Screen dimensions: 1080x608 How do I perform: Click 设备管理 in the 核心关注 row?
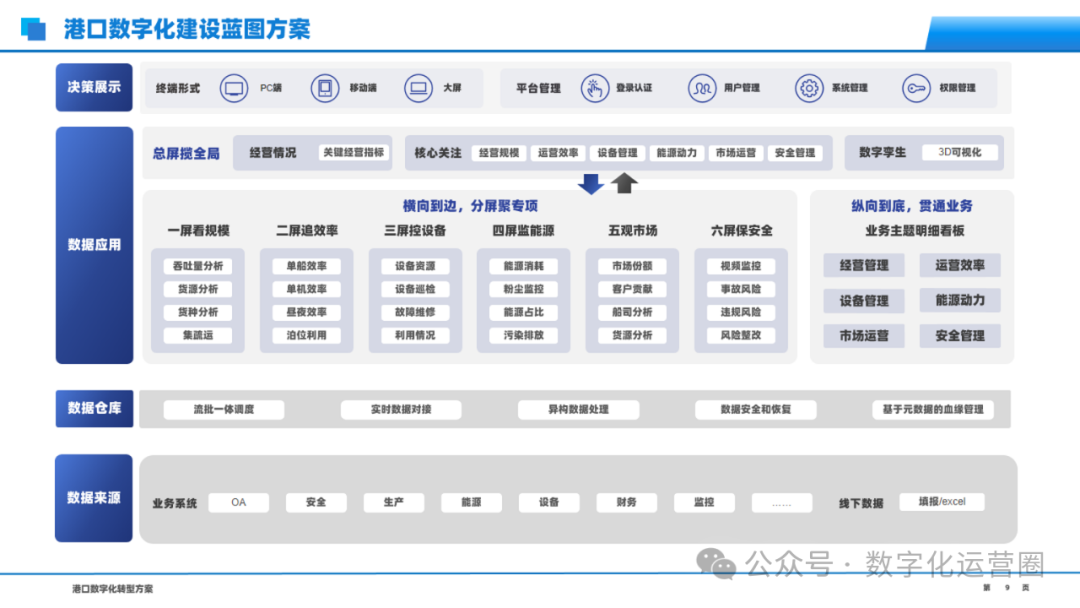[x=618, y=153]
